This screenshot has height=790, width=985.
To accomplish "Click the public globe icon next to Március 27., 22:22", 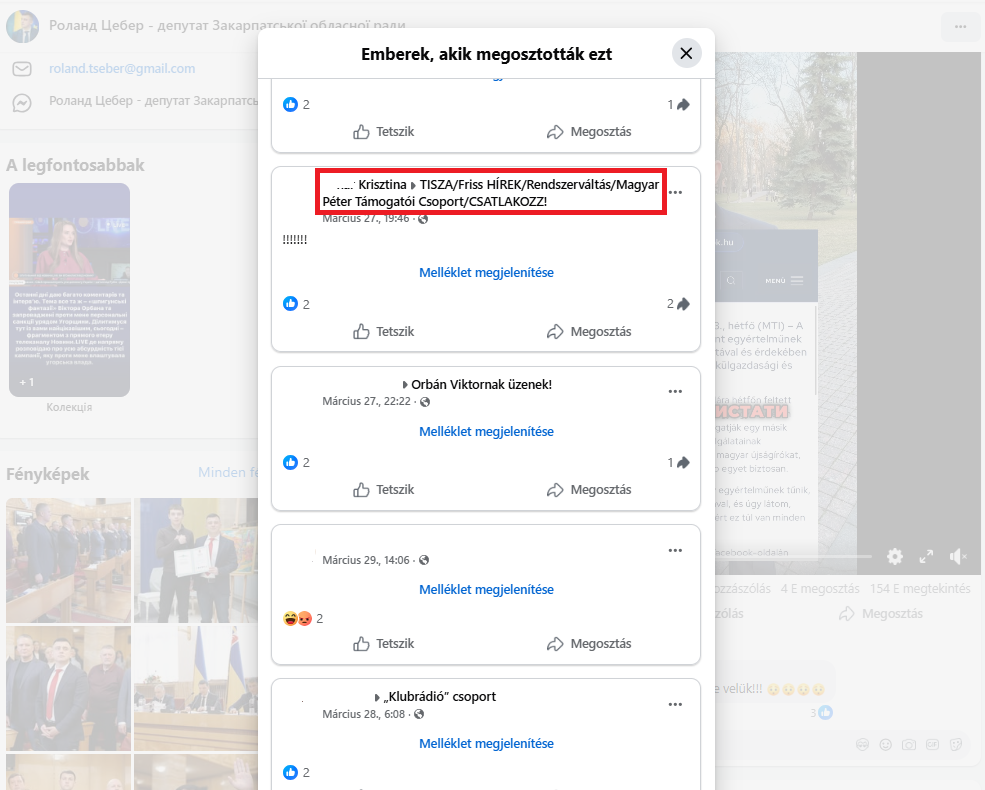I will [x=425, y=402].
